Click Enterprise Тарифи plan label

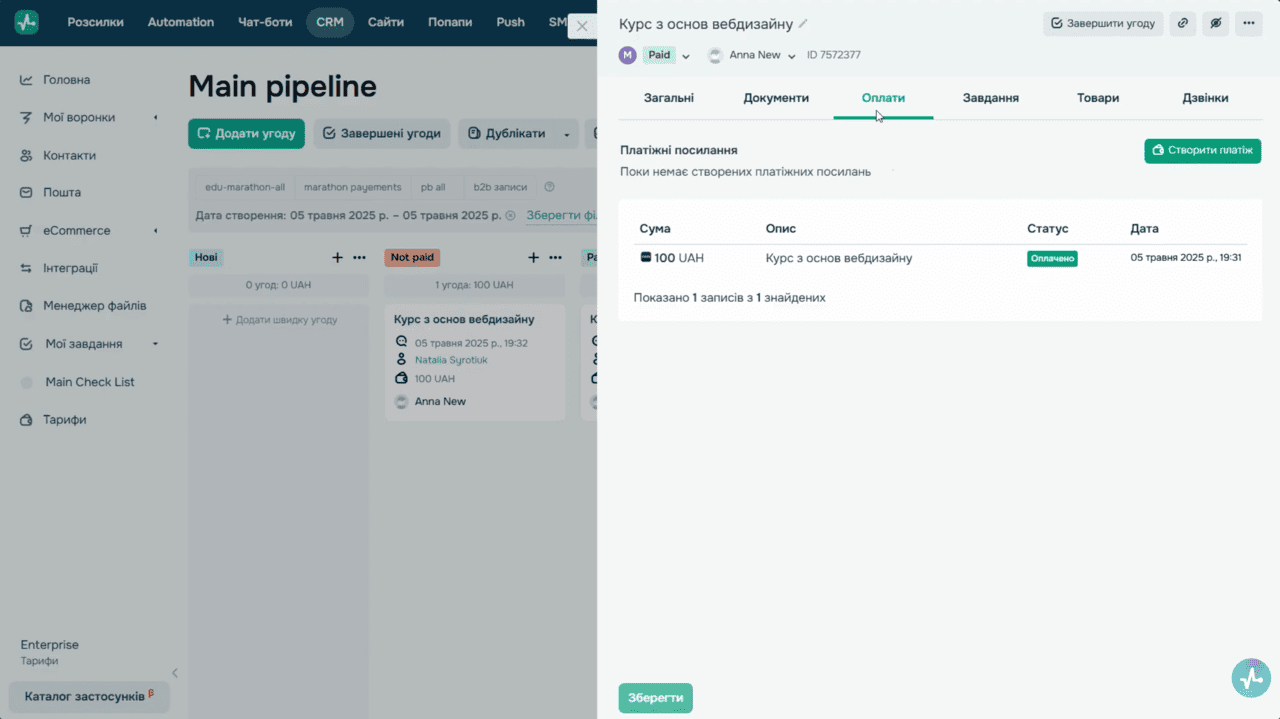coord(50,652)
